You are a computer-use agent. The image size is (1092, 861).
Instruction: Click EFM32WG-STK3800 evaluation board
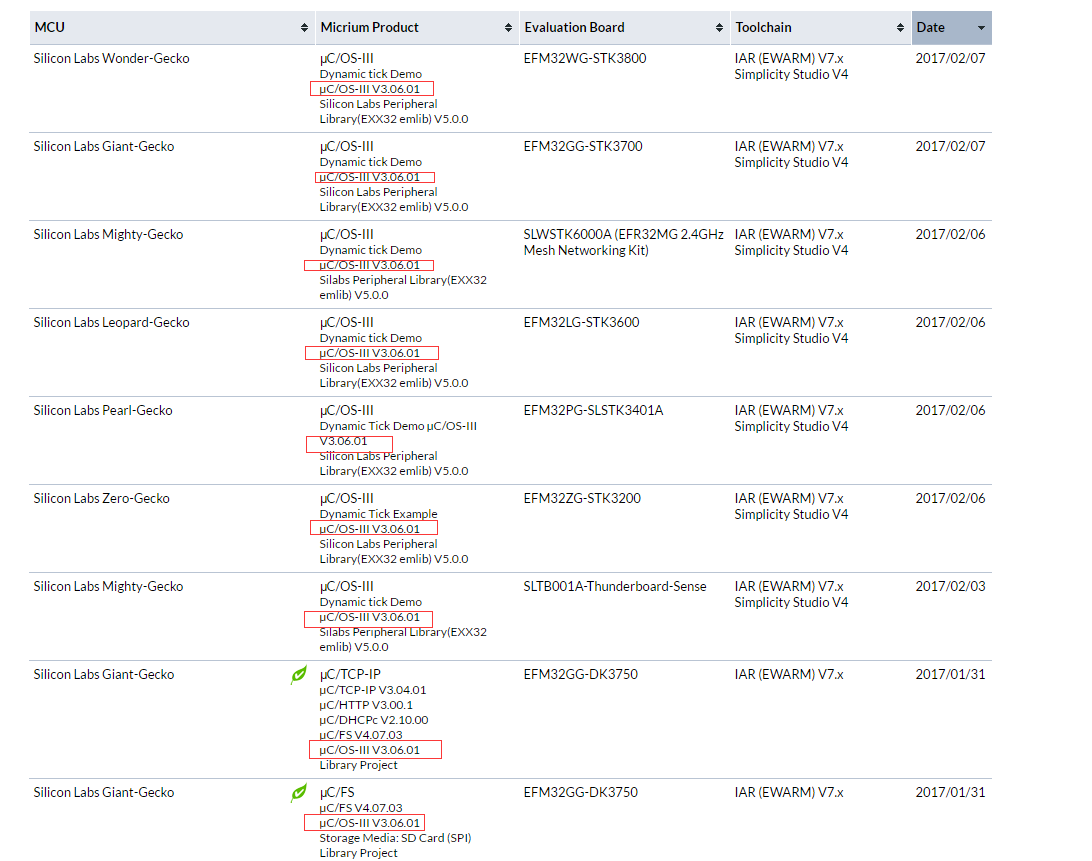[585, 59]
